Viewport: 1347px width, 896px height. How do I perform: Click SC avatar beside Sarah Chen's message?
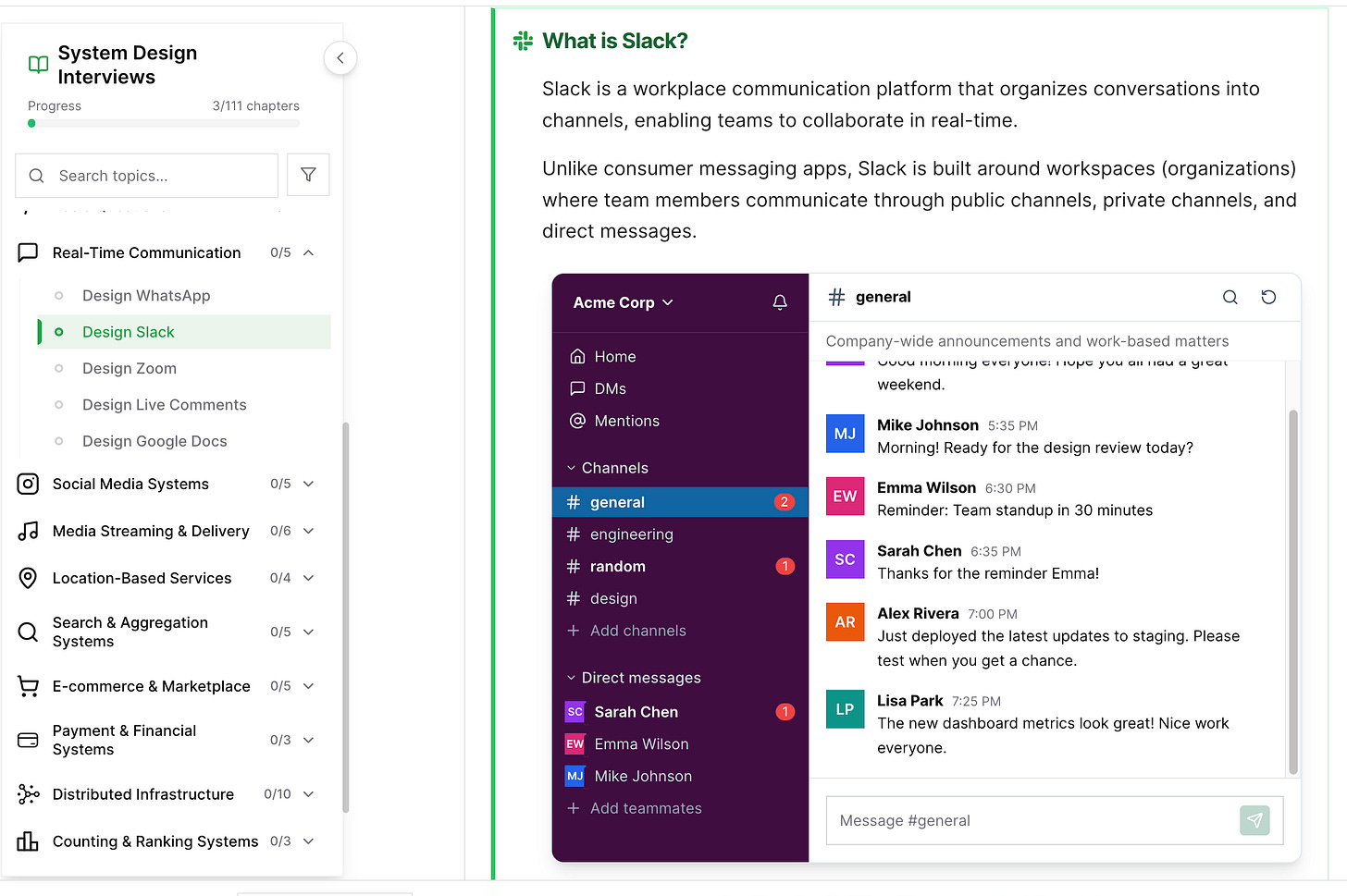(845, 559)
